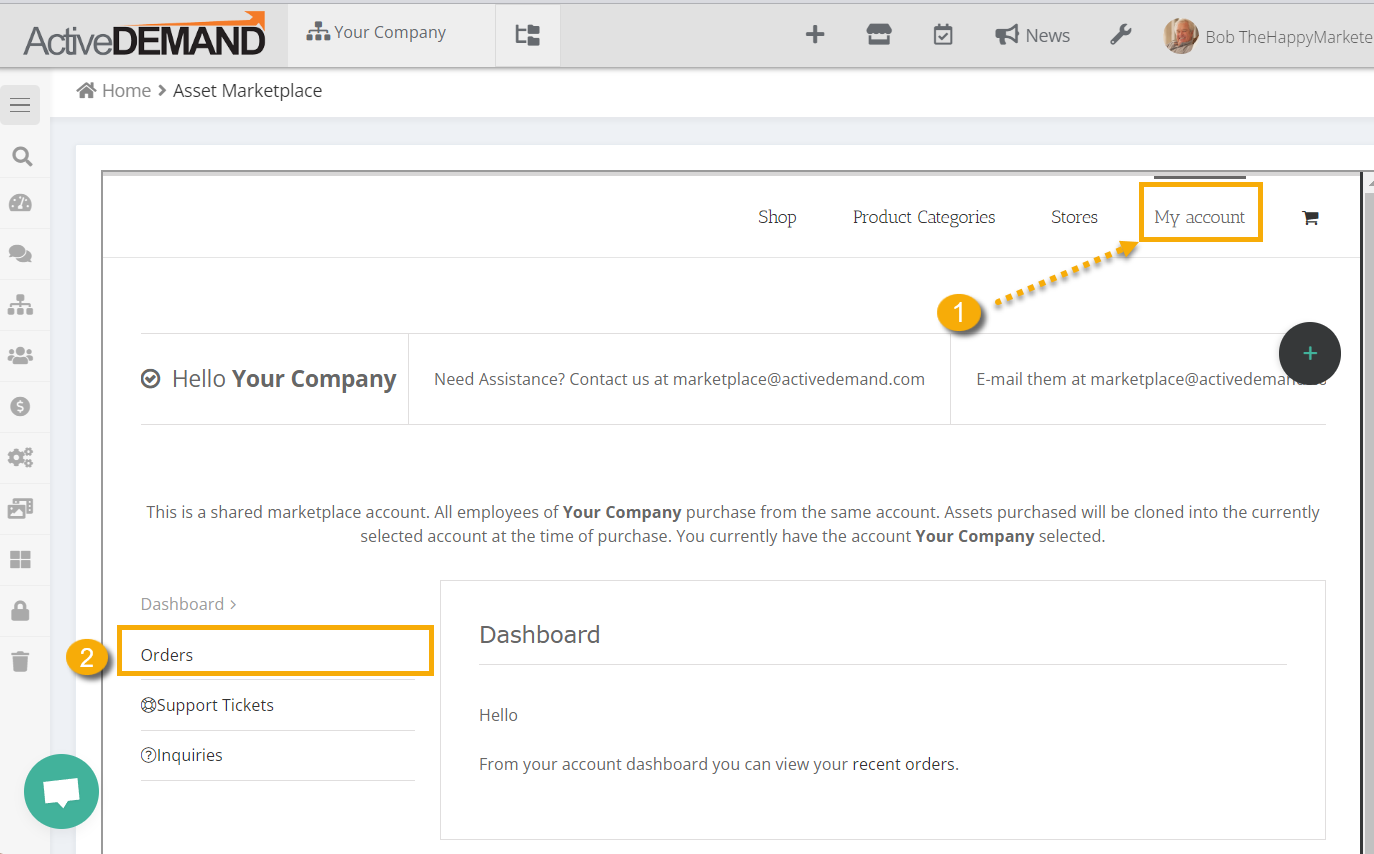Open the contacts people sidebar icon
Screen dimensions: 1374x854
tap(20, 355)
